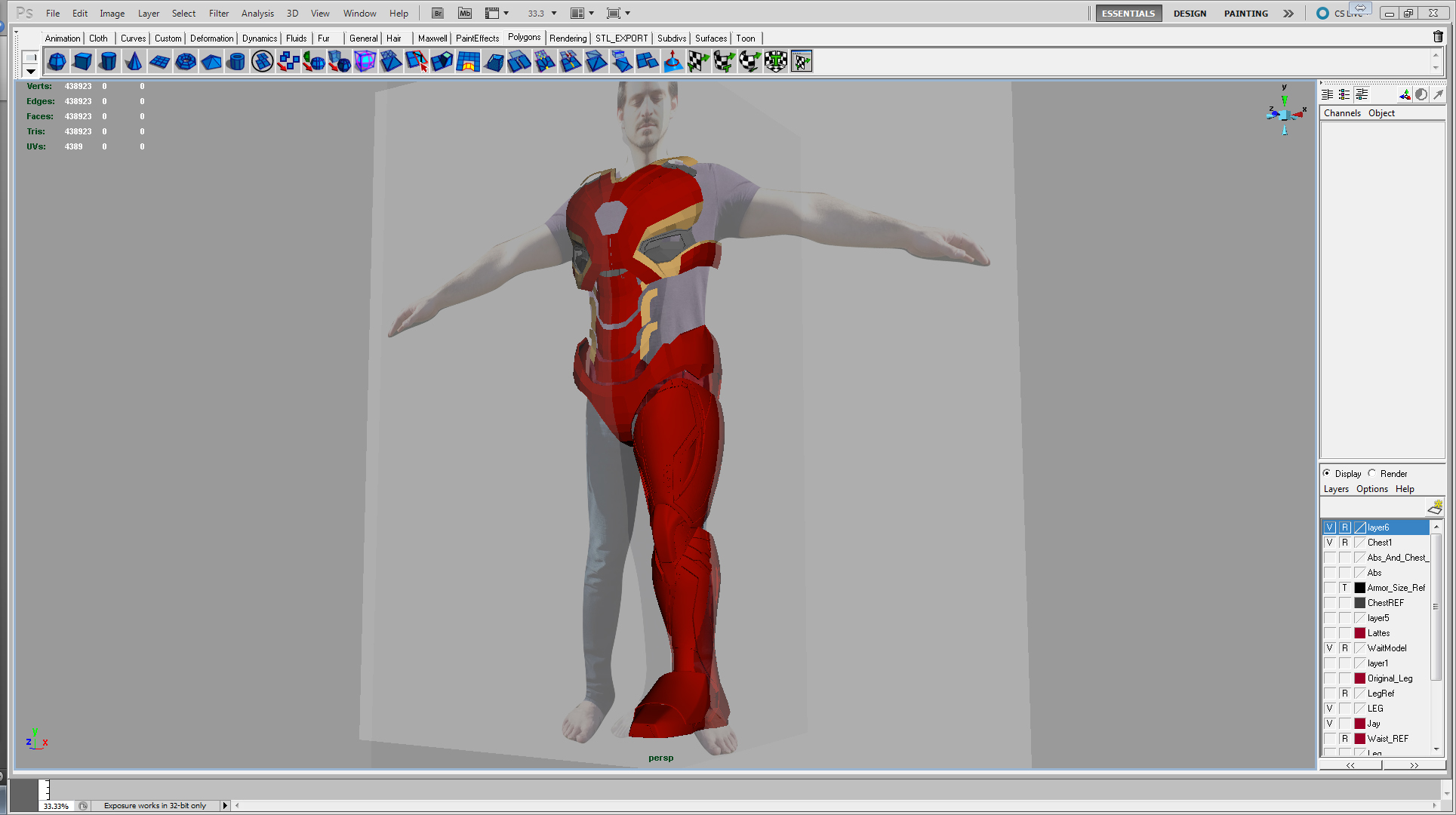Open the Filter menu

click(x=219, y=14)
